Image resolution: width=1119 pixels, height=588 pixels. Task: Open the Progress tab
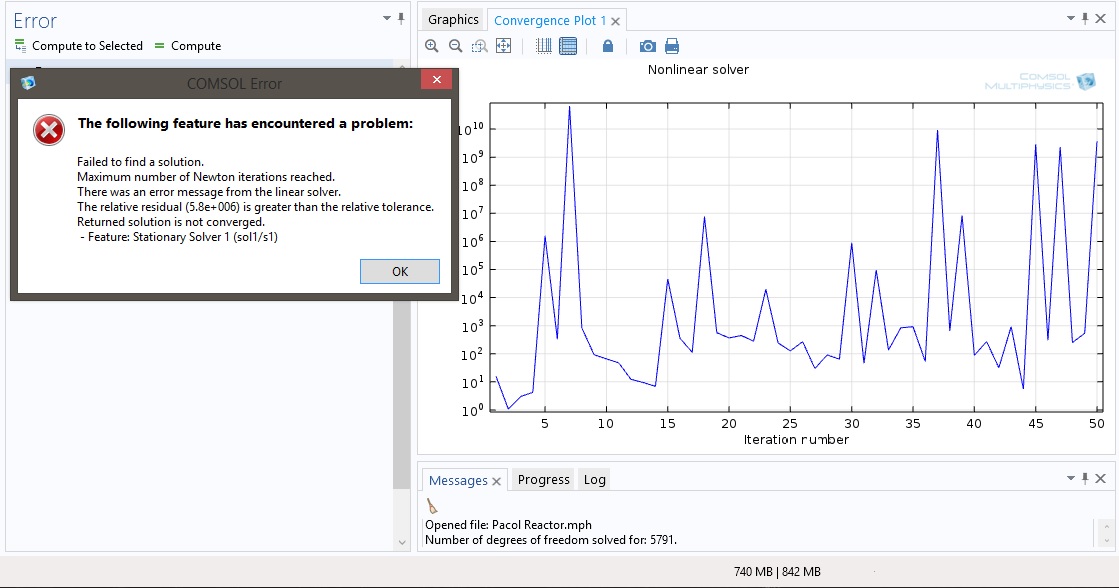click(544, 480)
